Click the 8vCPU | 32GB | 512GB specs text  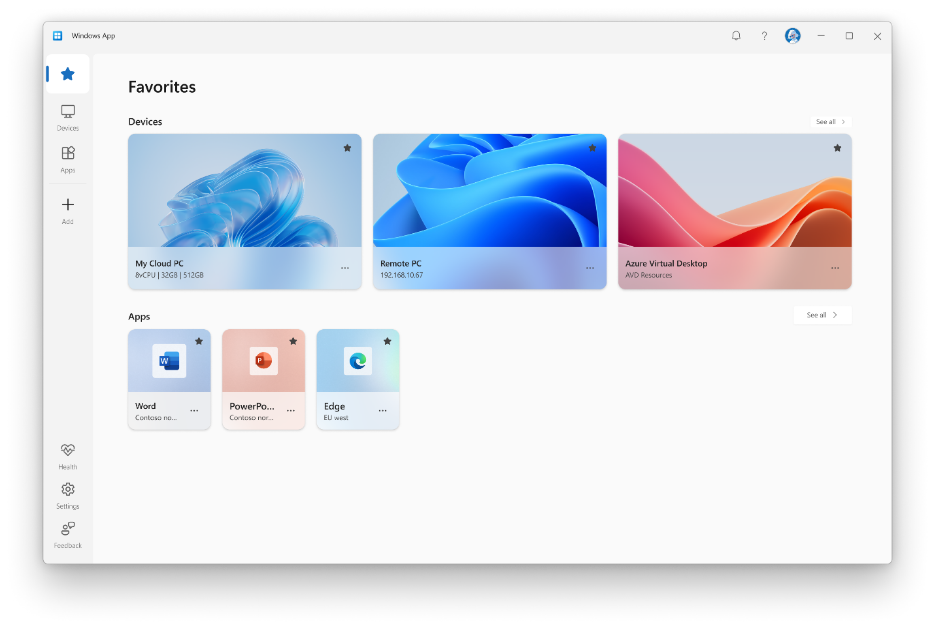[170, 275]
